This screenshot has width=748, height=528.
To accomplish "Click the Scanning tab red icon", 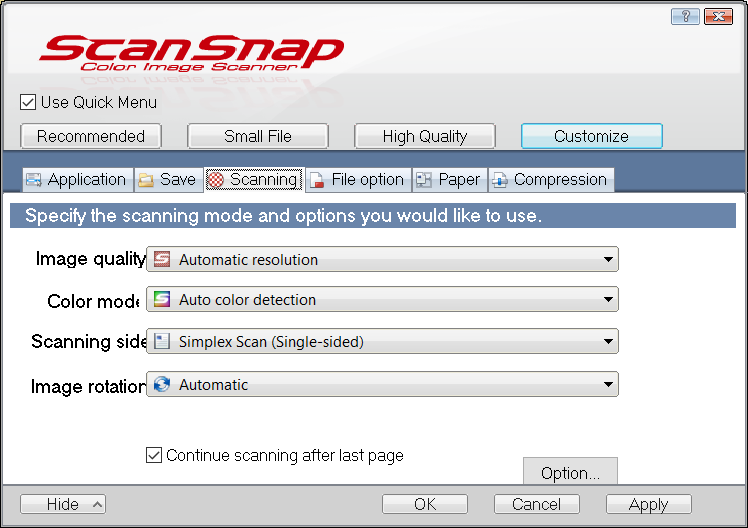I will click(216, 180).
